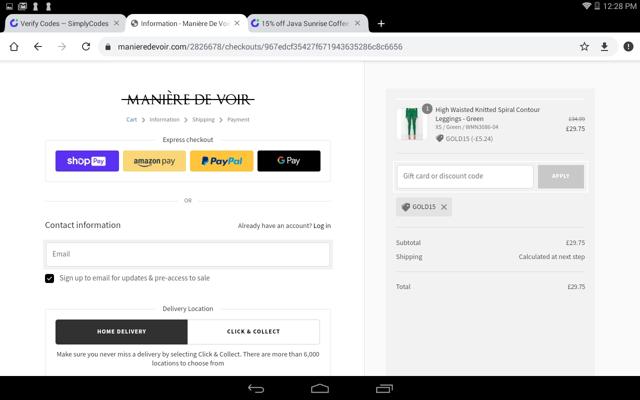Click the green leggings product thumbnail

(x=411, y=124)
